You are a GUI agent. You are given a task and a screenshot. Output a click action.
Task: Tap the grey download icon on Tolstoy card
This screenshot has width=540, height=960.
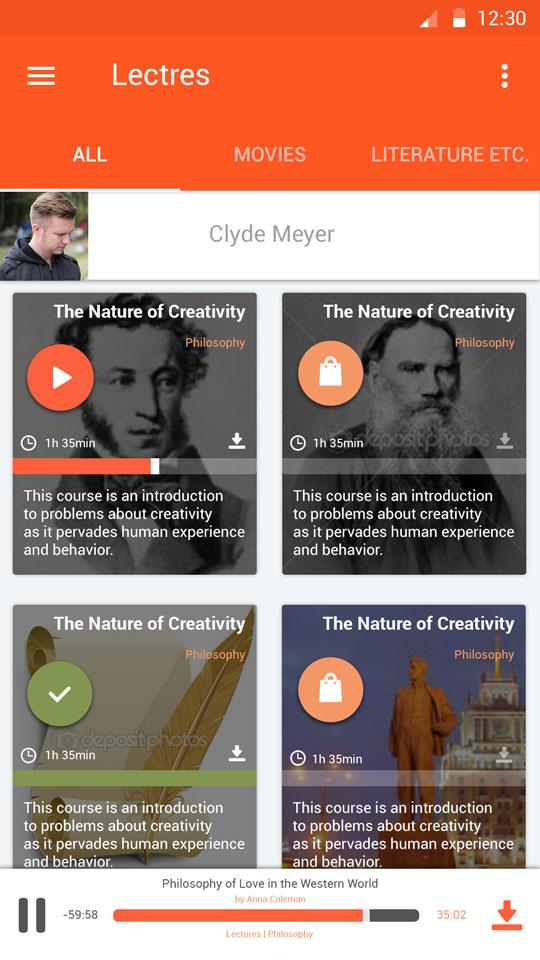(x=505, y=441)
